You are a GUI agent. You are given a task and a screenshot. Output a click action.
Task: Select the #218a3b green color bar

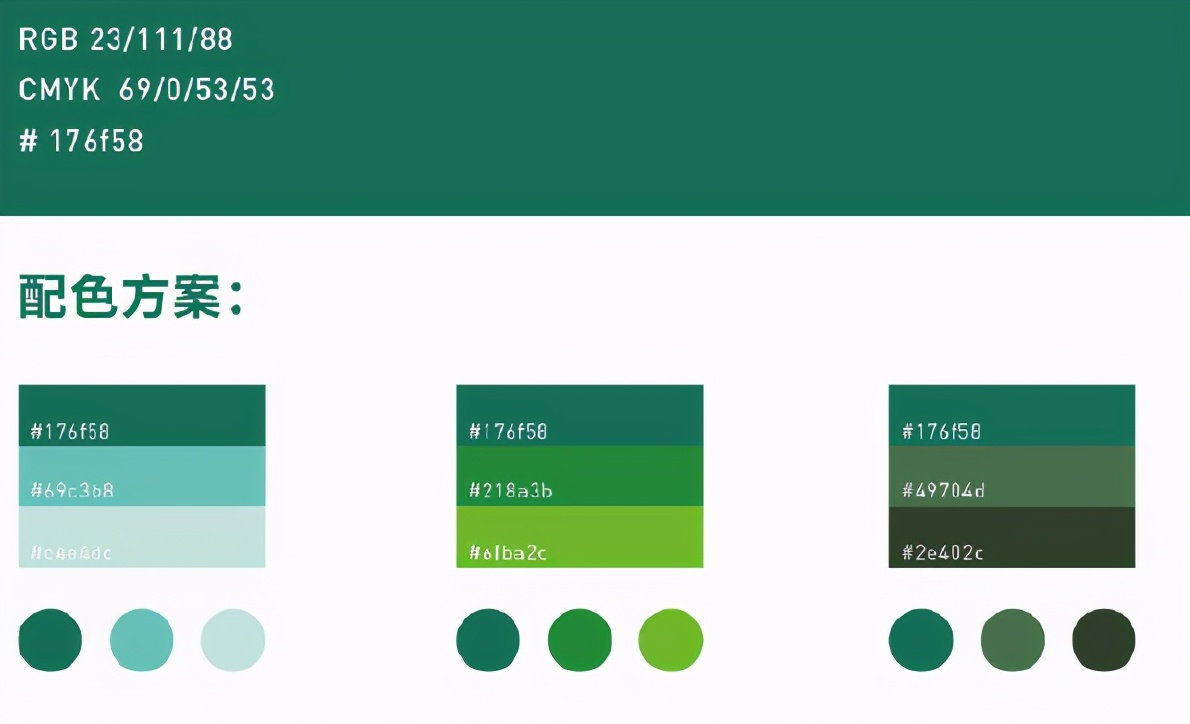(x=579, y=476)
